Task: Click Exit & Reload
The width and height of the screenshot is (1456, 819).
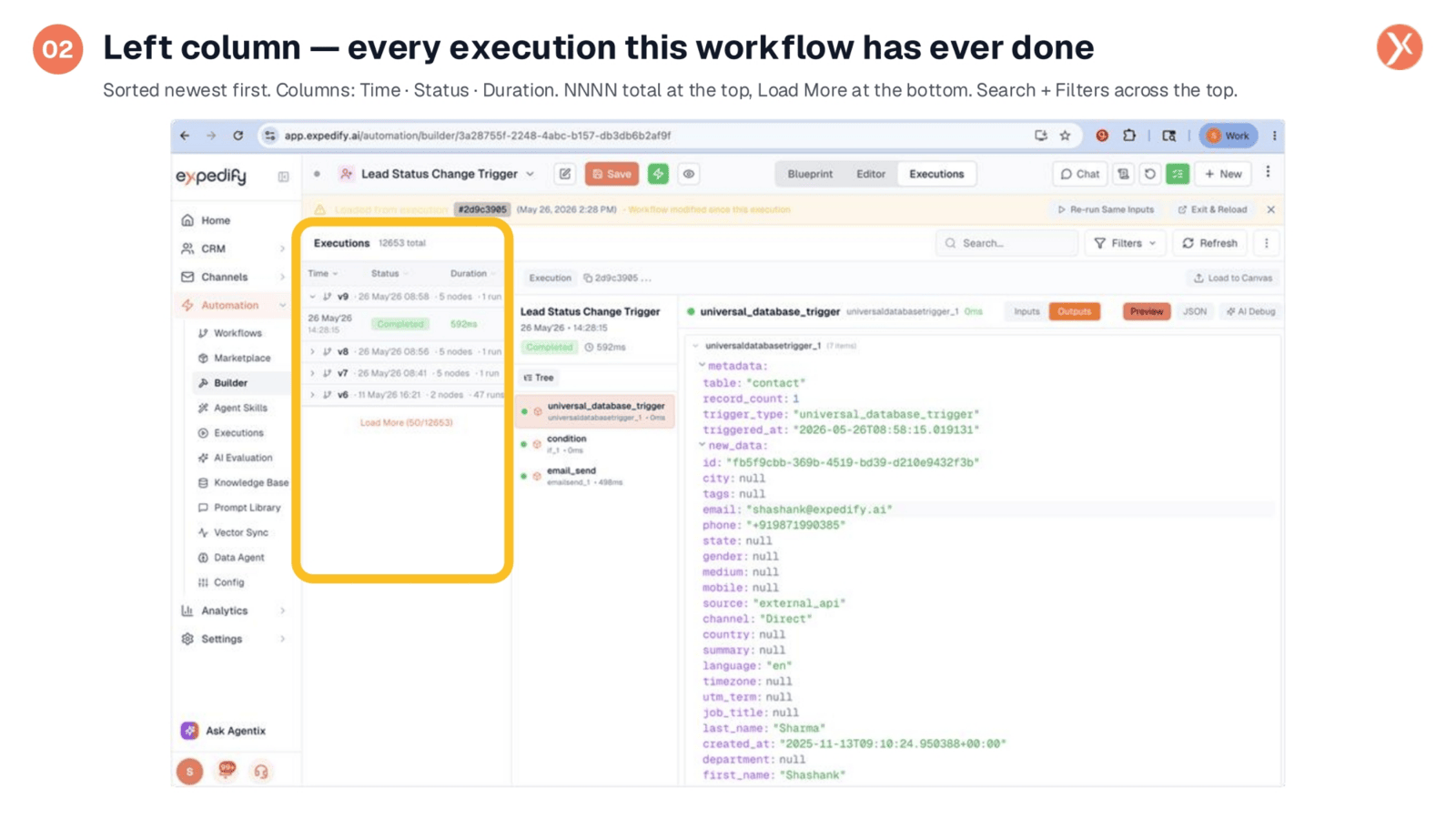Action: point(1212,209)
